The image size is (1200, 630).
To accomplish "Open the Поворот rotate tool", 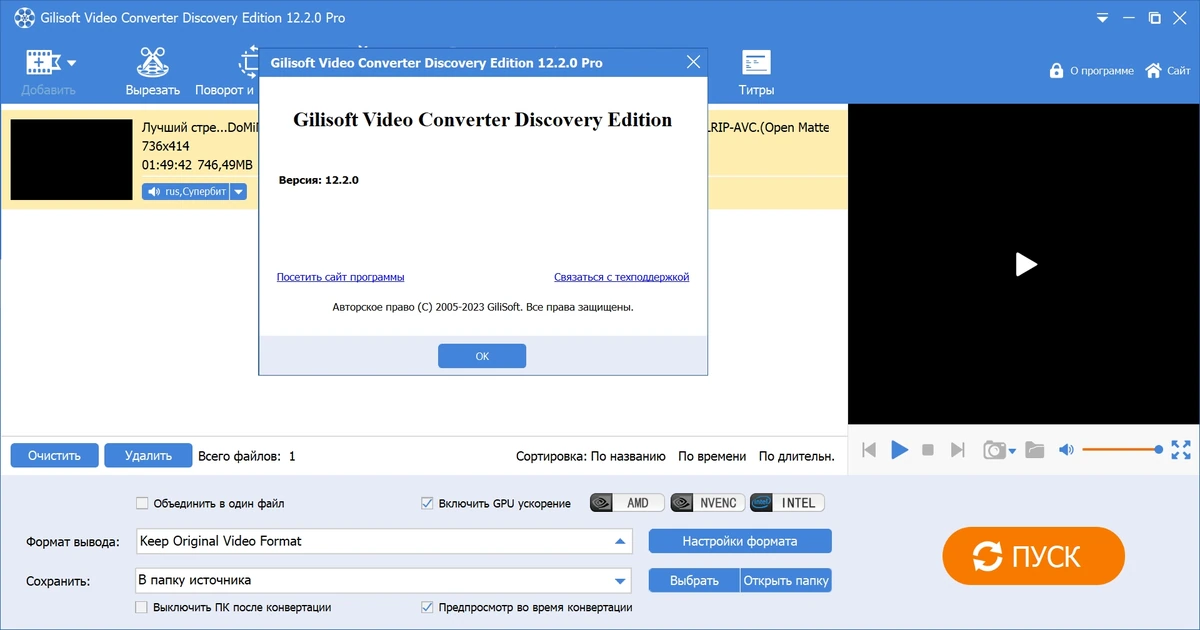I will pos(226,71).
